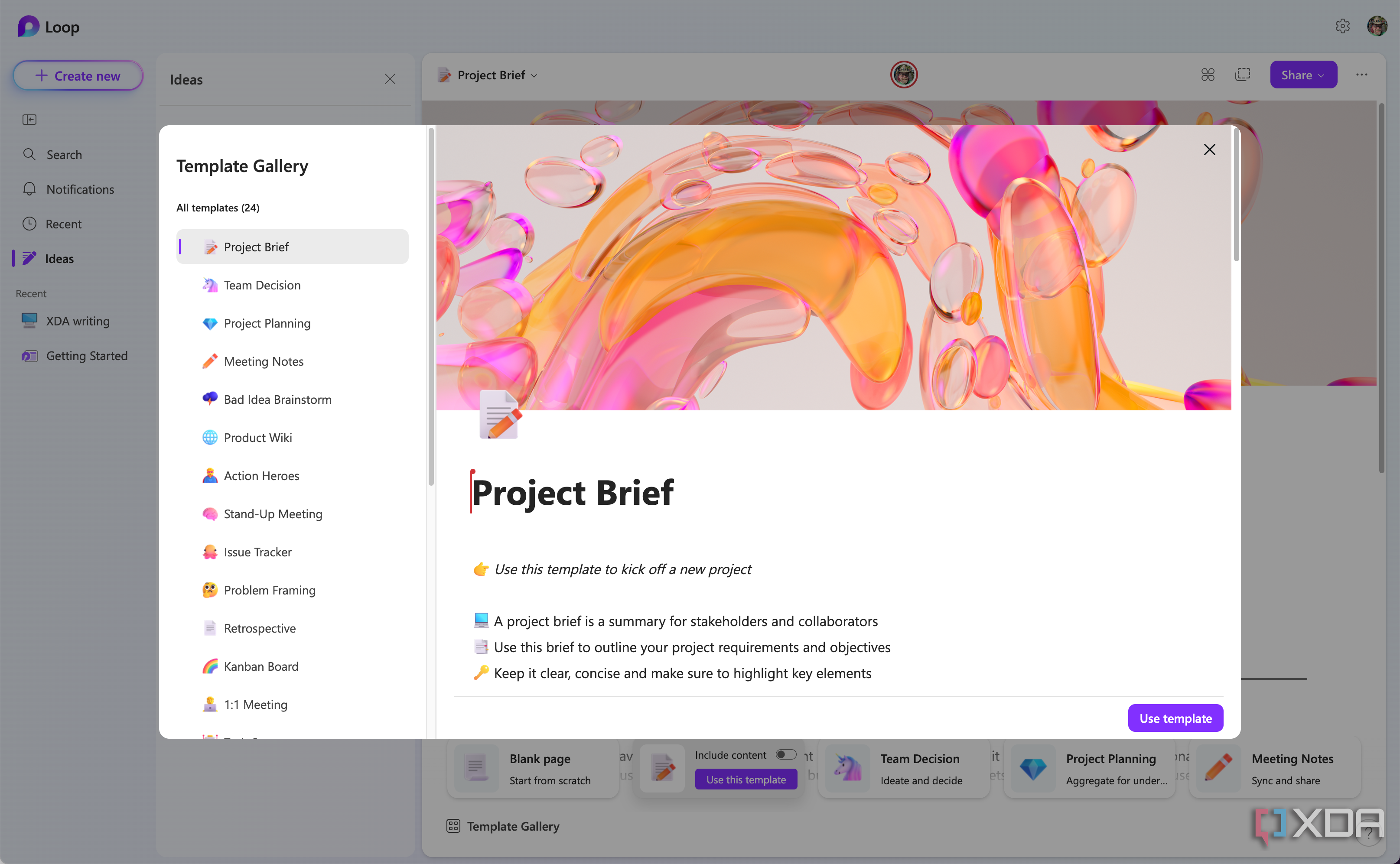The image size is (1400, 864).
Task: Choose the Bad Idea Brainstorm template
Action: (x=292, y=399)
